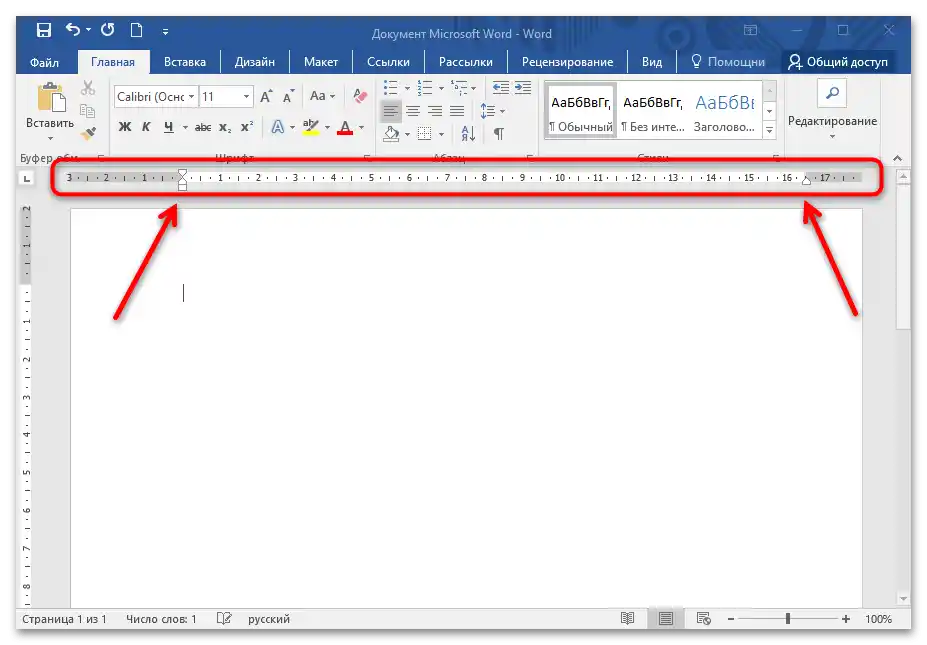The width and height of the screenshot is (927, 645).
Task: Toggle bold Ж formatting
Action: click(x=125, y=127)
